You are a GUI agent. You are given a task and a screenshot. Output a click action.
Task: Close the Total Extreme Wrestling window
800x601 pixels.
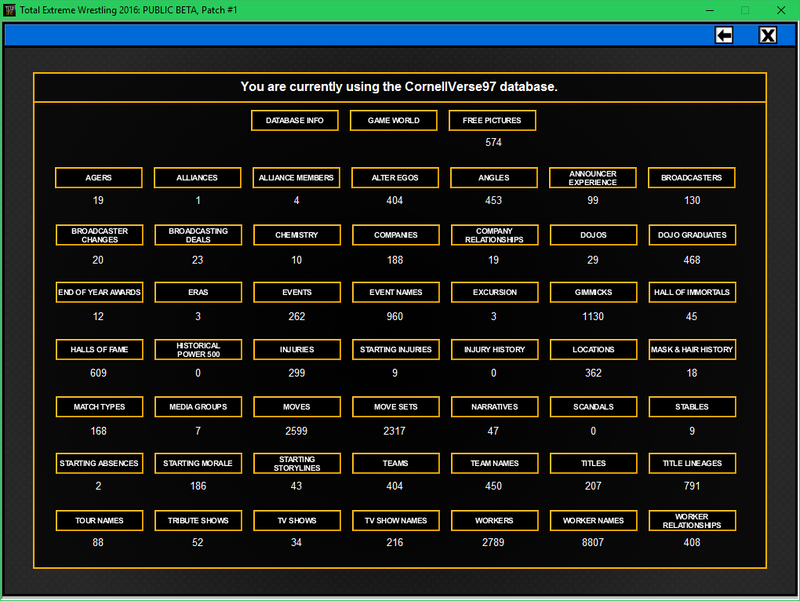pyautogui.click(x=781, y=10)
